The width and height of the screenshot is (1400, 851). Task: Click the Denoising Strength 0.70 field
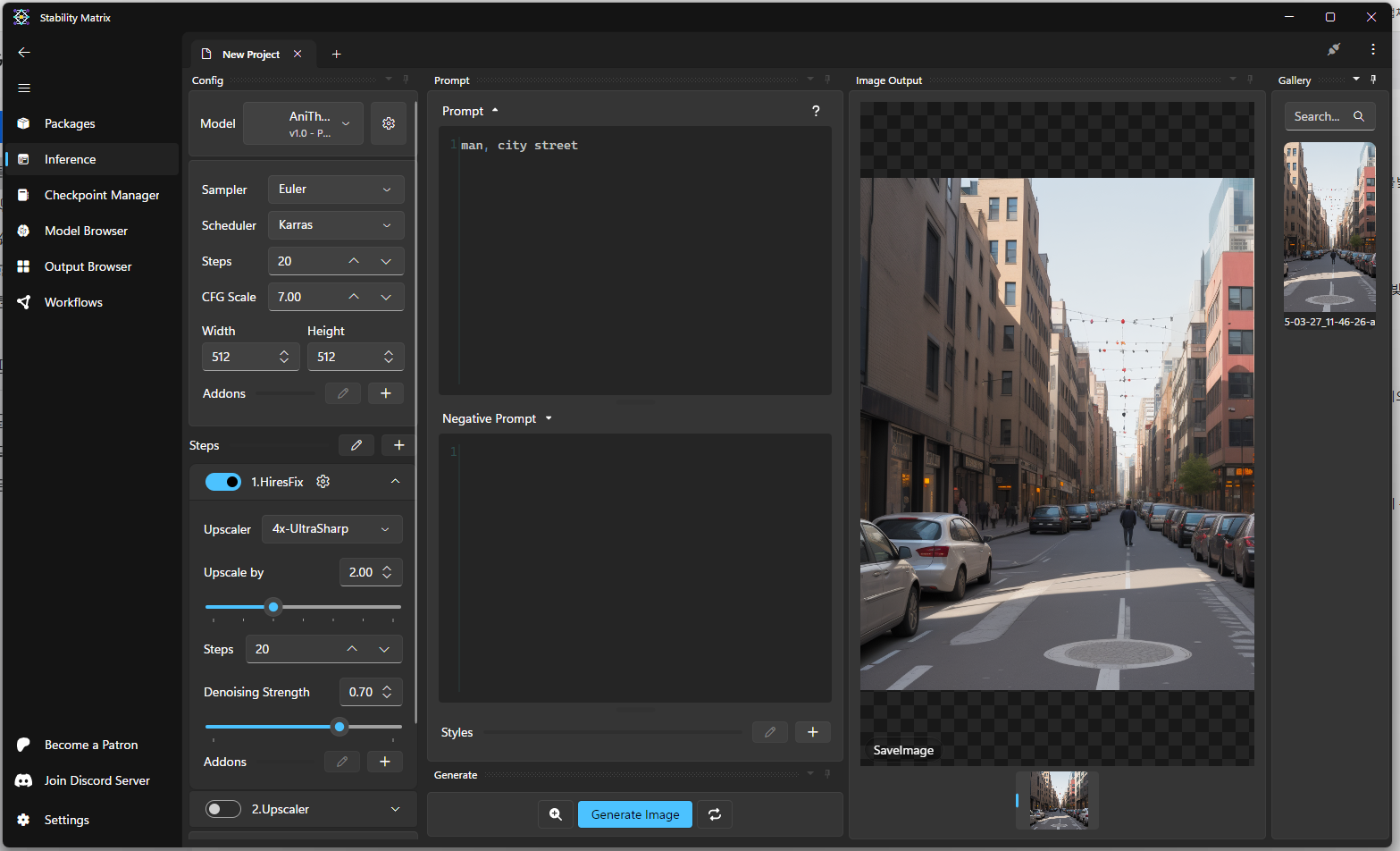coord(371,692)
